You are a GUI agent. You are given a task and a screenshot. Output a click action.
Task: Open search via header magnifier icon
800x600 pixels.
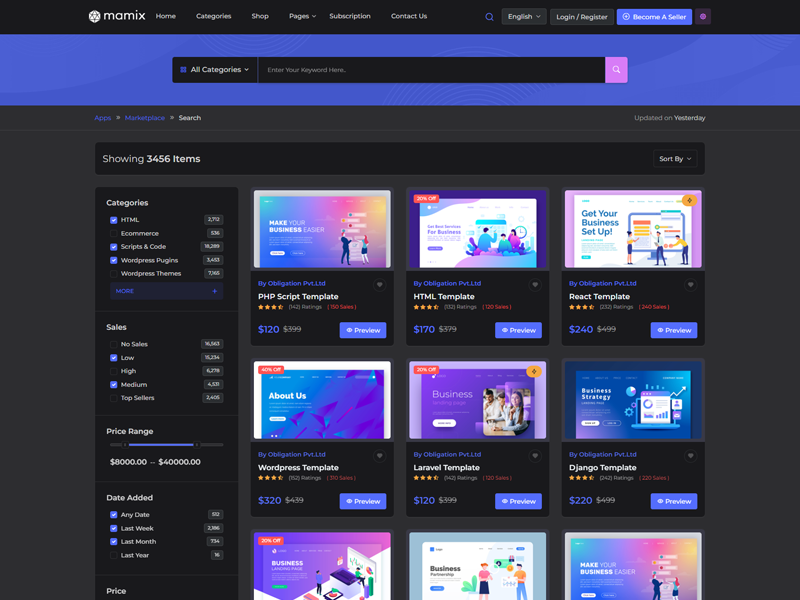489,17
